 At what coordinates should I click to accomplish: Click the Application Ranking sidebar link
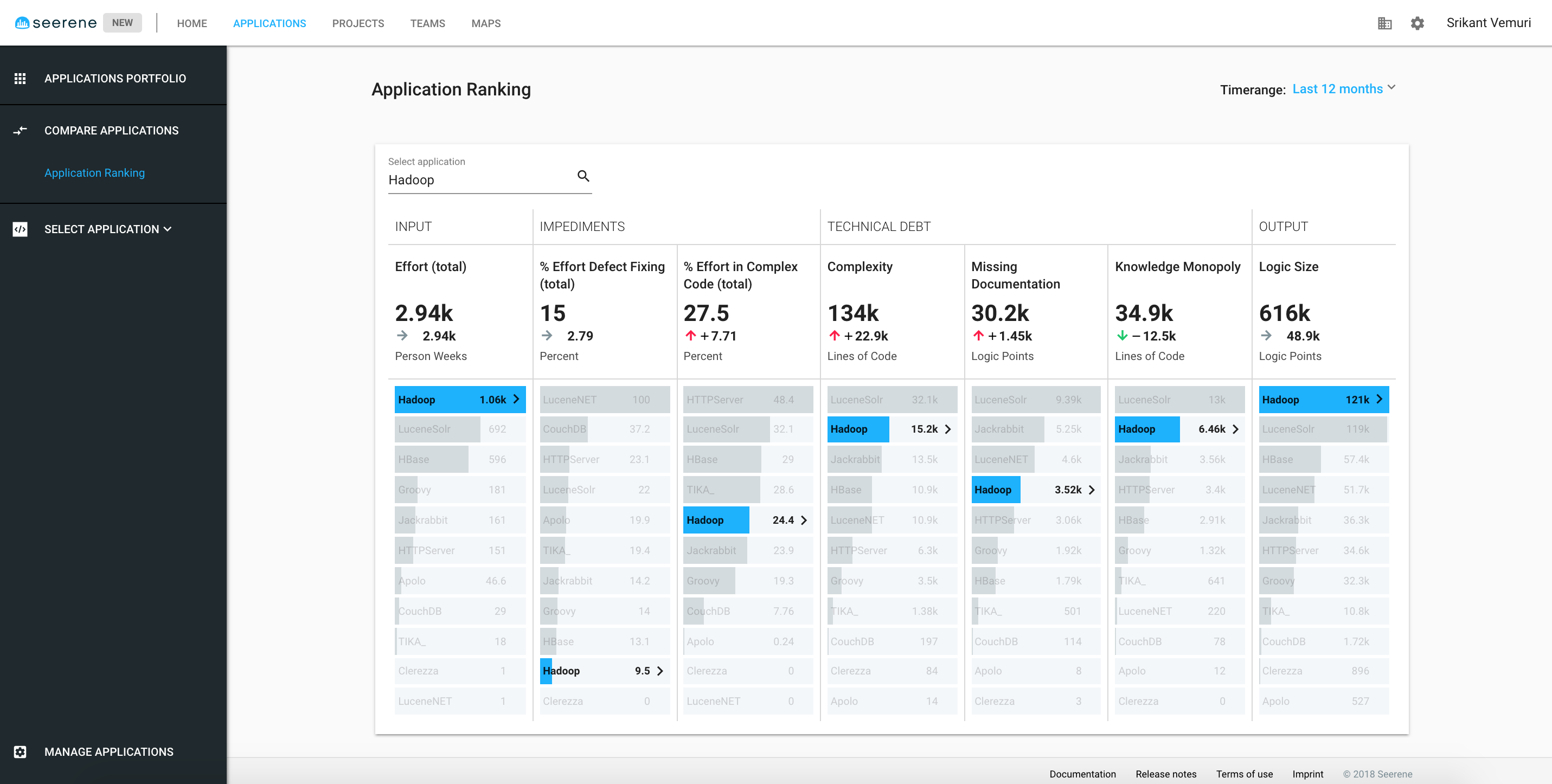coord(94,173)
